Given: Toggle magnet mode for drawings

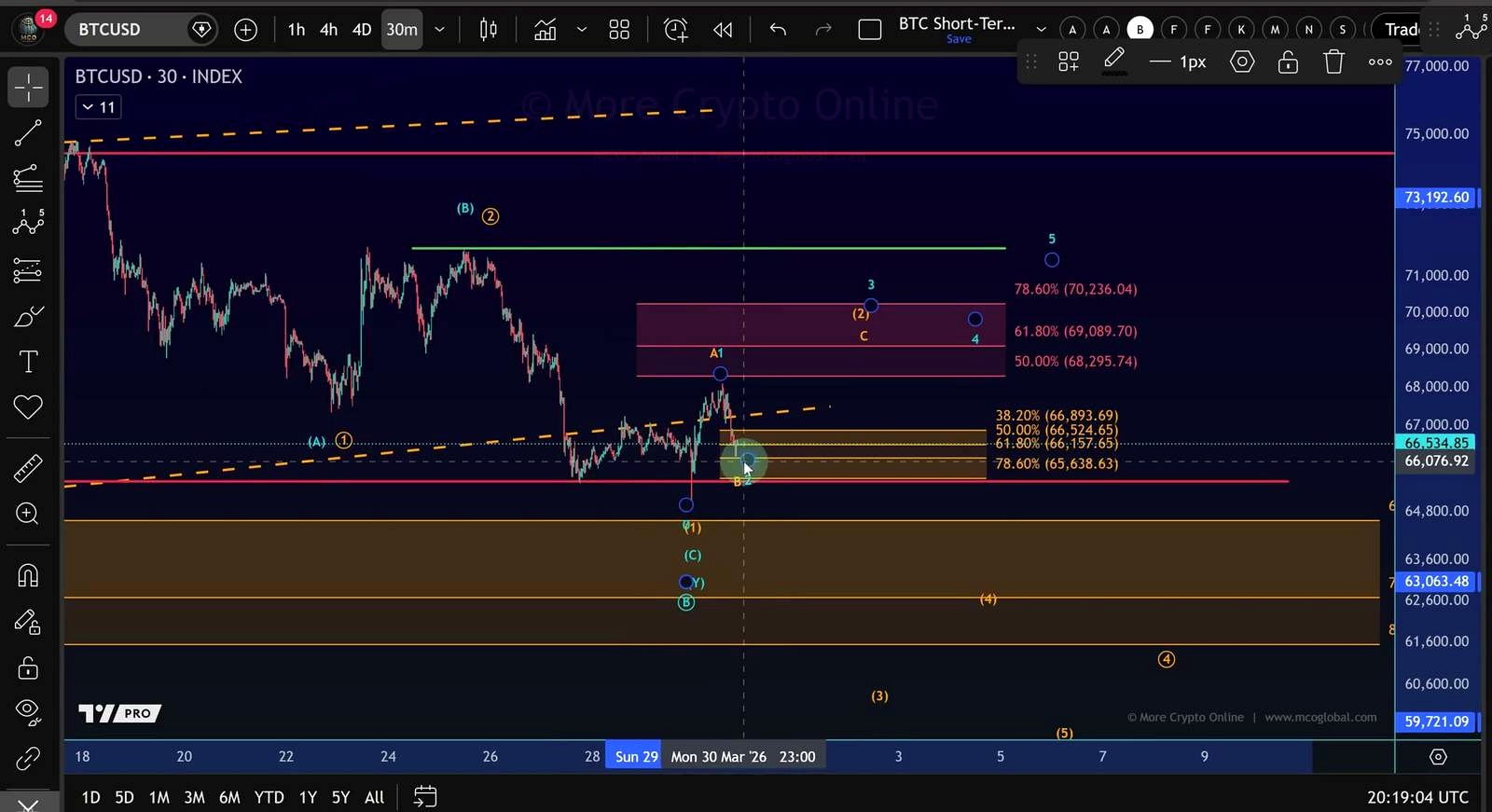Looking at the screenshot, I should [28, 575].
